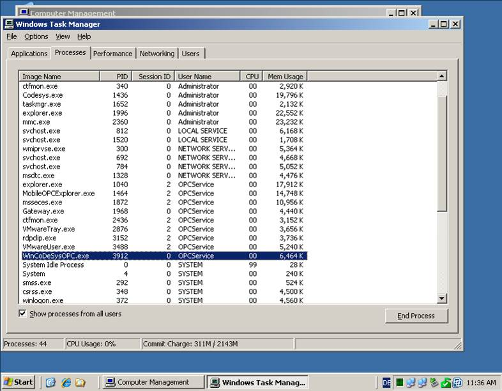Screen dimensions: 502x391
Task: Click the End Process button
Action: click(416, 316)
